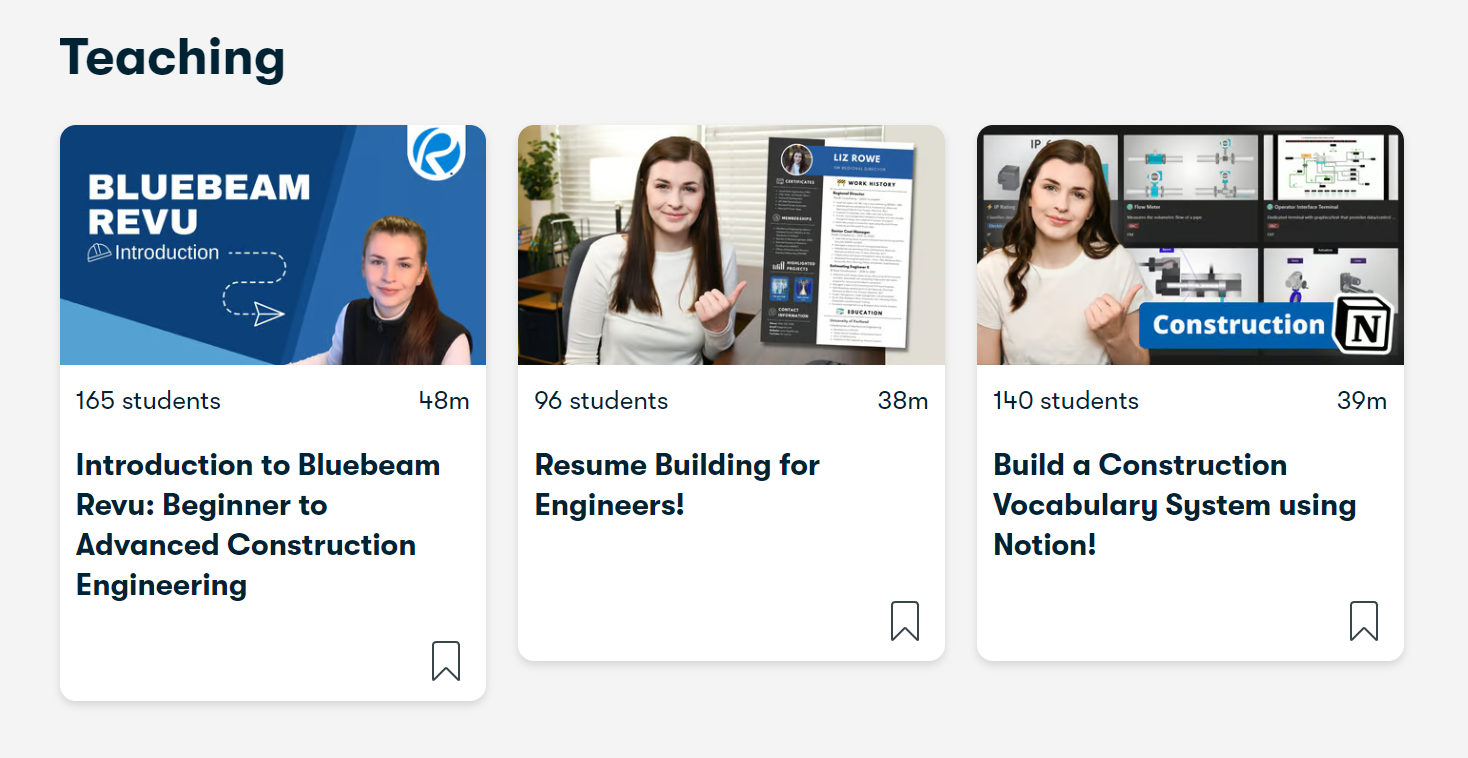The image size is (1468, 758).
Task: Click the 'Construction' banner on third thumbnail
Action: pyautogui.click(x=1238, y=325)
